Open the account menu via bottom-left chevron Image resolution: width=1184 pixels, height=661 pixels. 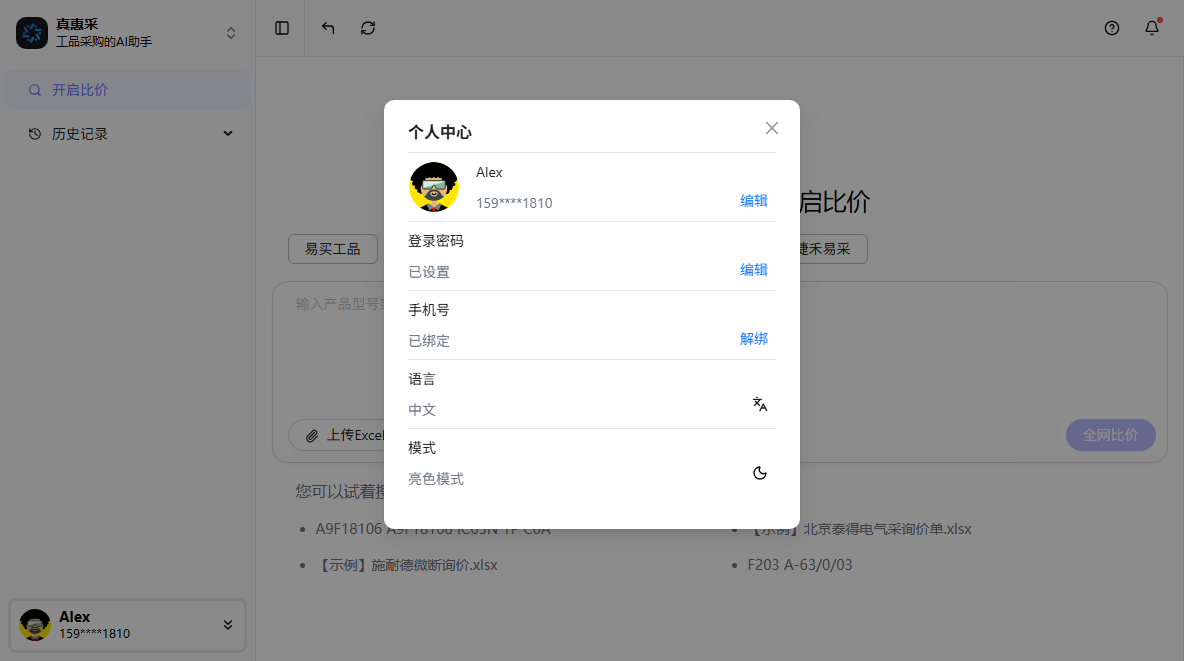pos(227,625)
